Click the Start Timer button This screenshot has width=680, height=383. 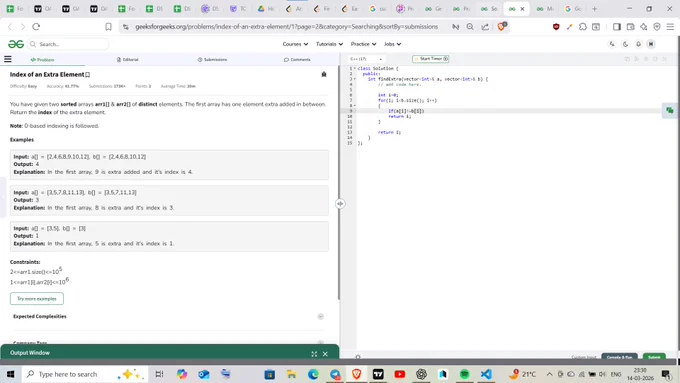[x=431, y=59]
